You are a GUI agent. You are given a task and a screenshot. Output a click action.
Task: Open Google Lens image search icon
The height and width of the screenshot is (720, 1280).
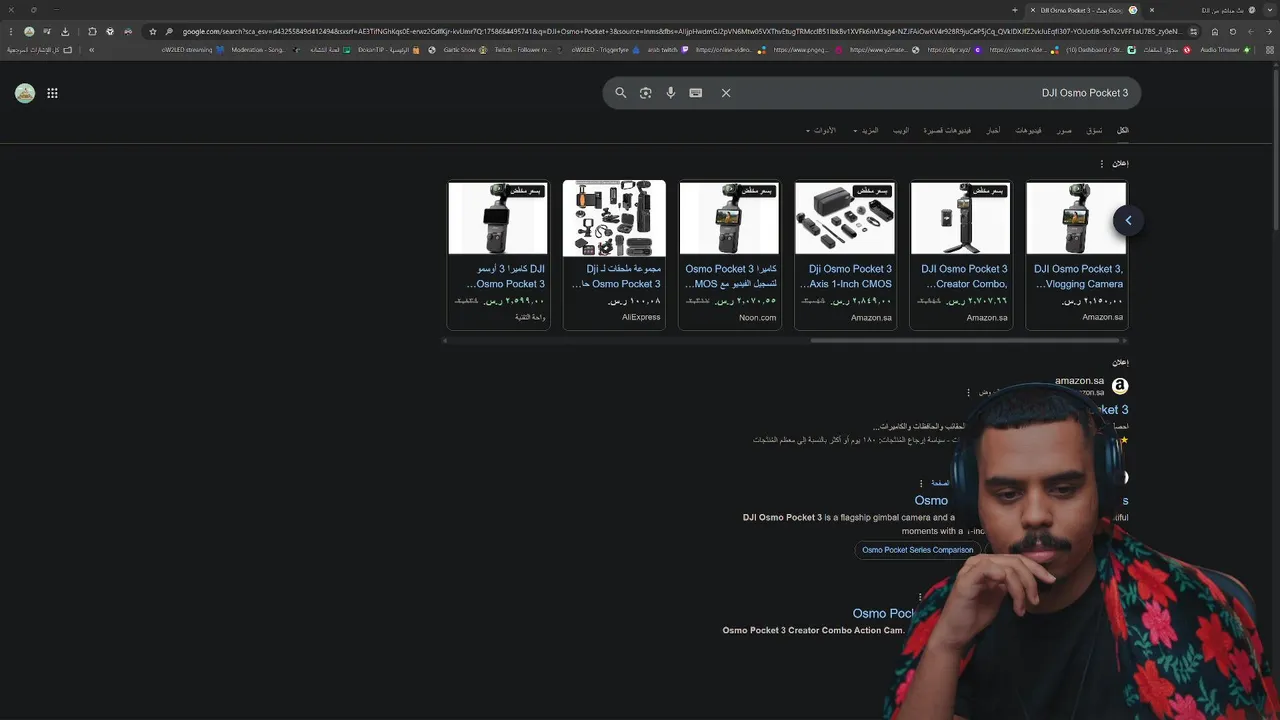(646, 93)
